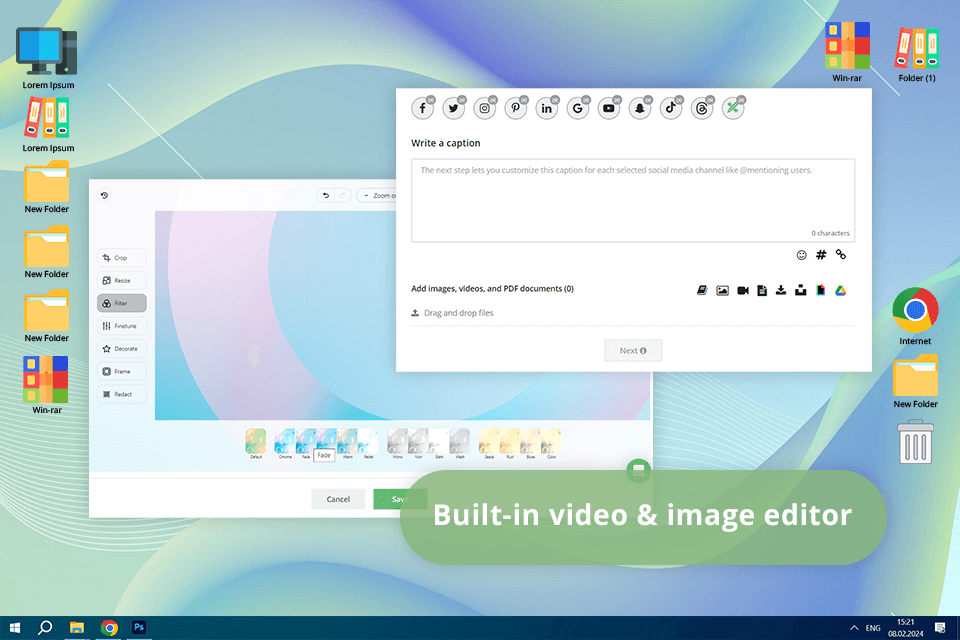Select the Internet Chrome desktop shortcut
Viewport: 960px width, 640px height.
click(915, 316)
